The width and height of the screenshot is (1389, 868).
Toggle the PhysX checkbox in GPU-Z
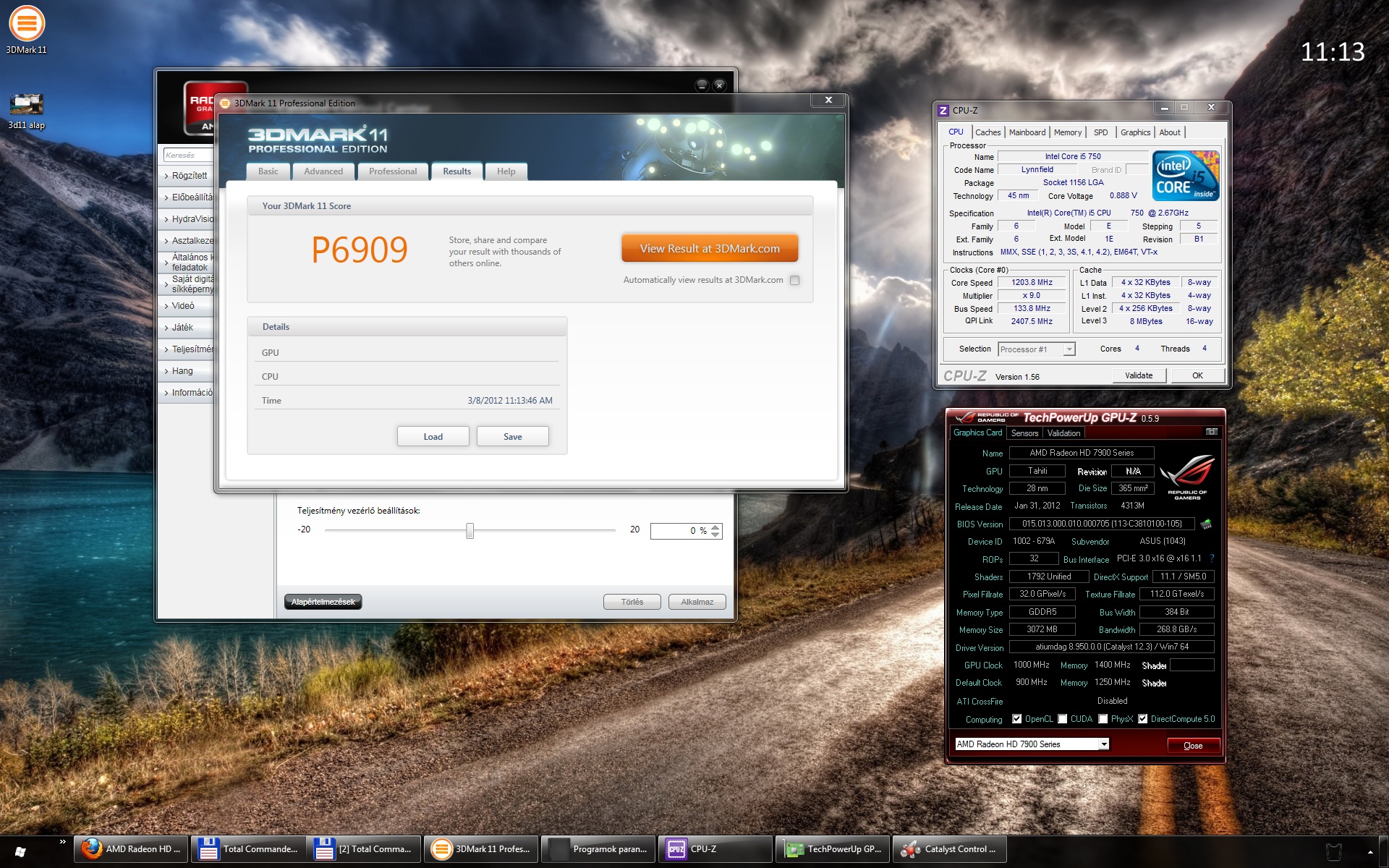coord(1103,719)
